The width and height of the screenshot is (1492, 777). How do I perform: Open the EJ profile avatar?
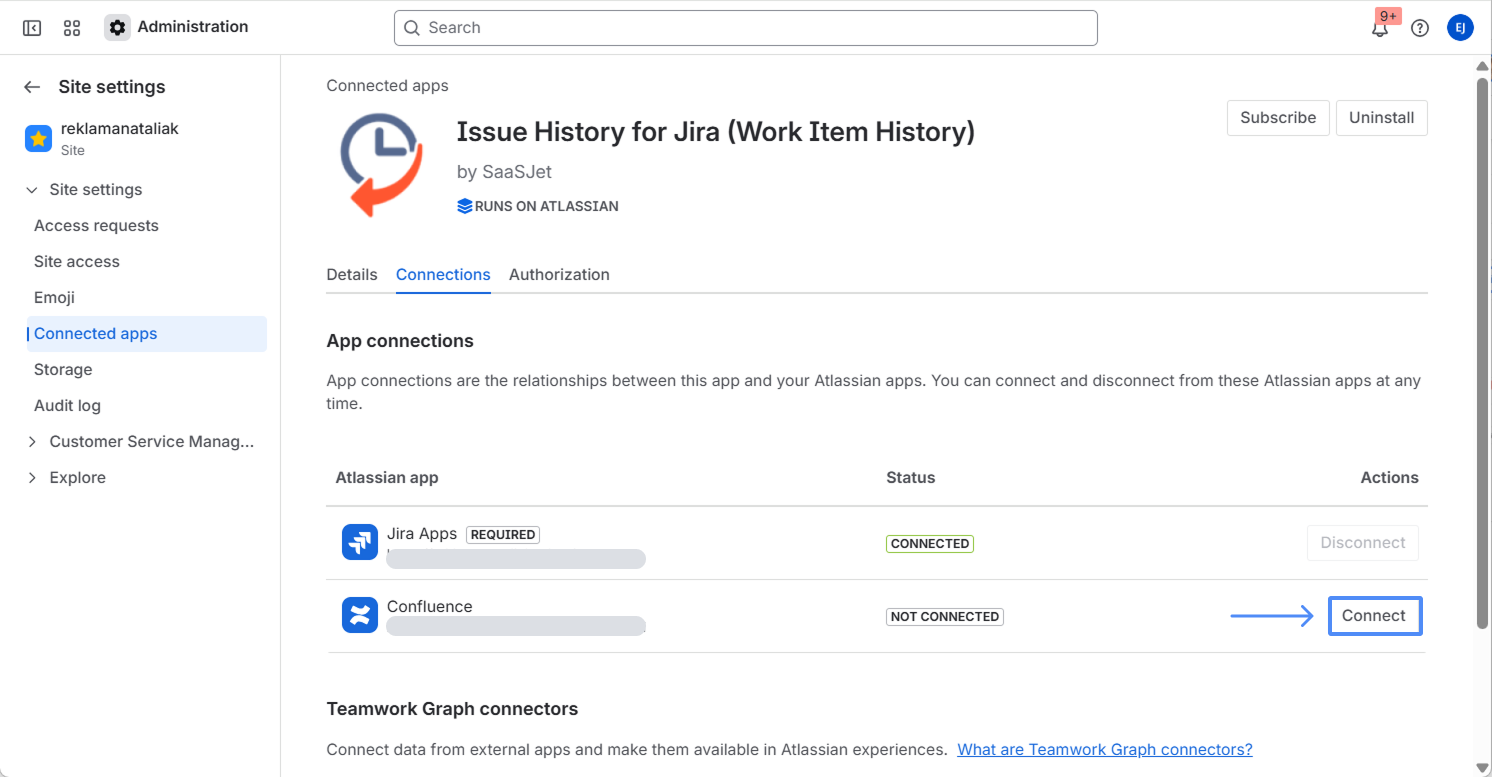(x=1460, y=28)
